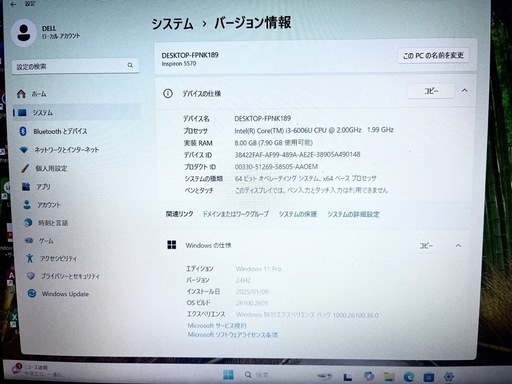
Task: Open システムの保護 link
Action: [297, 214]
